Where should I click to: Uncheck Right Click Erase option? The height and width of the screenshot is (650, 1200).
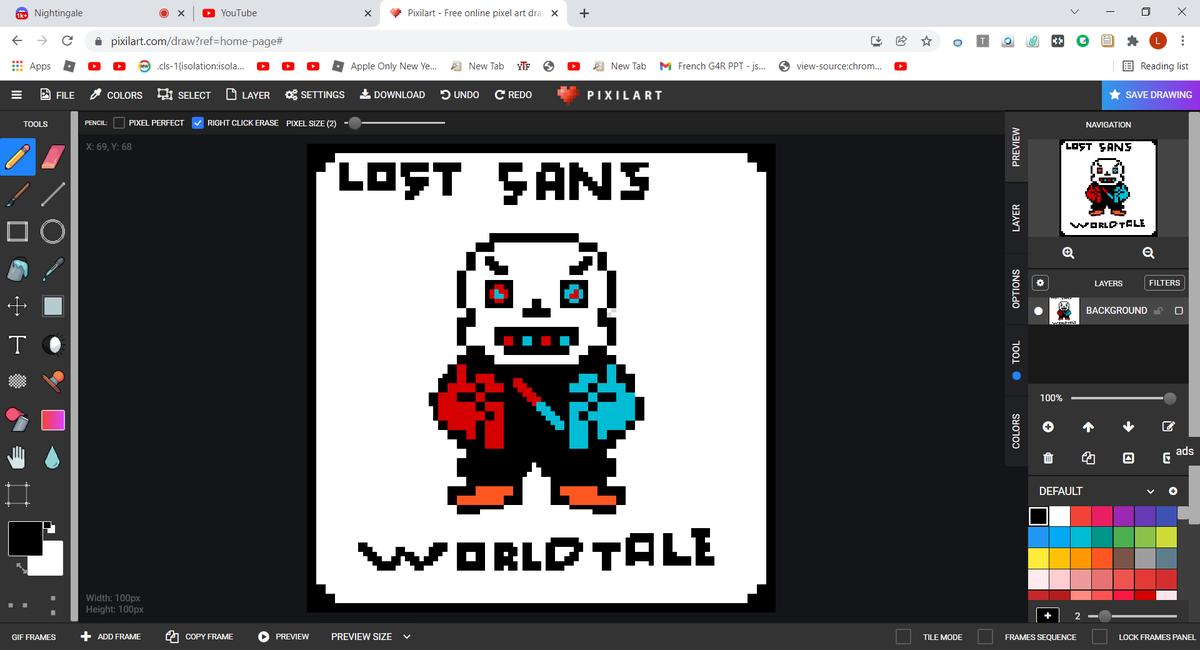point(197,123)
